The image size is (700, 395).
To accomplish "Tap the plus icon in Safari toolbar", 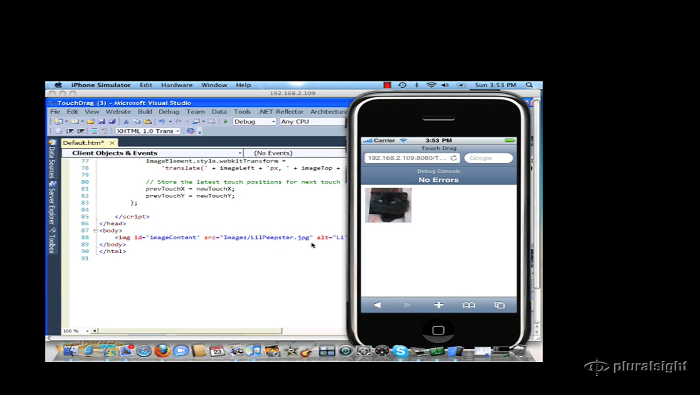I will (438, 305).
